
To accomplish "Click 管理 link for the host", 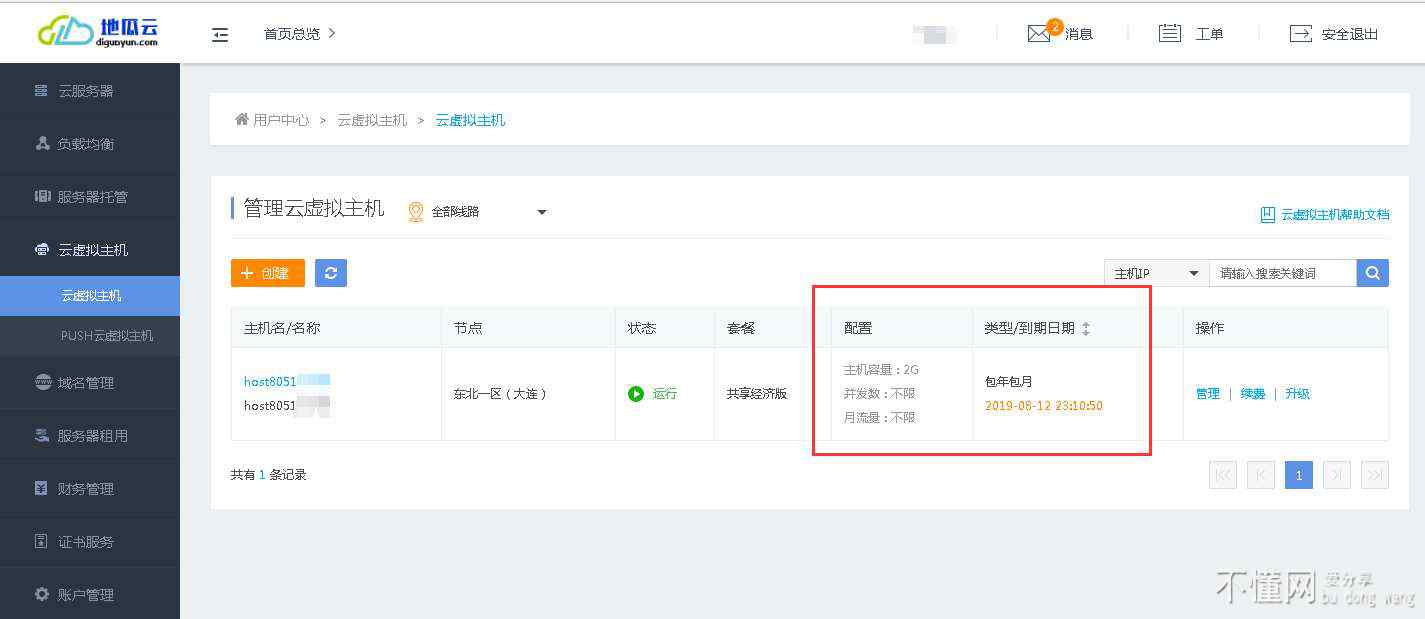I will coord(1208,394).
